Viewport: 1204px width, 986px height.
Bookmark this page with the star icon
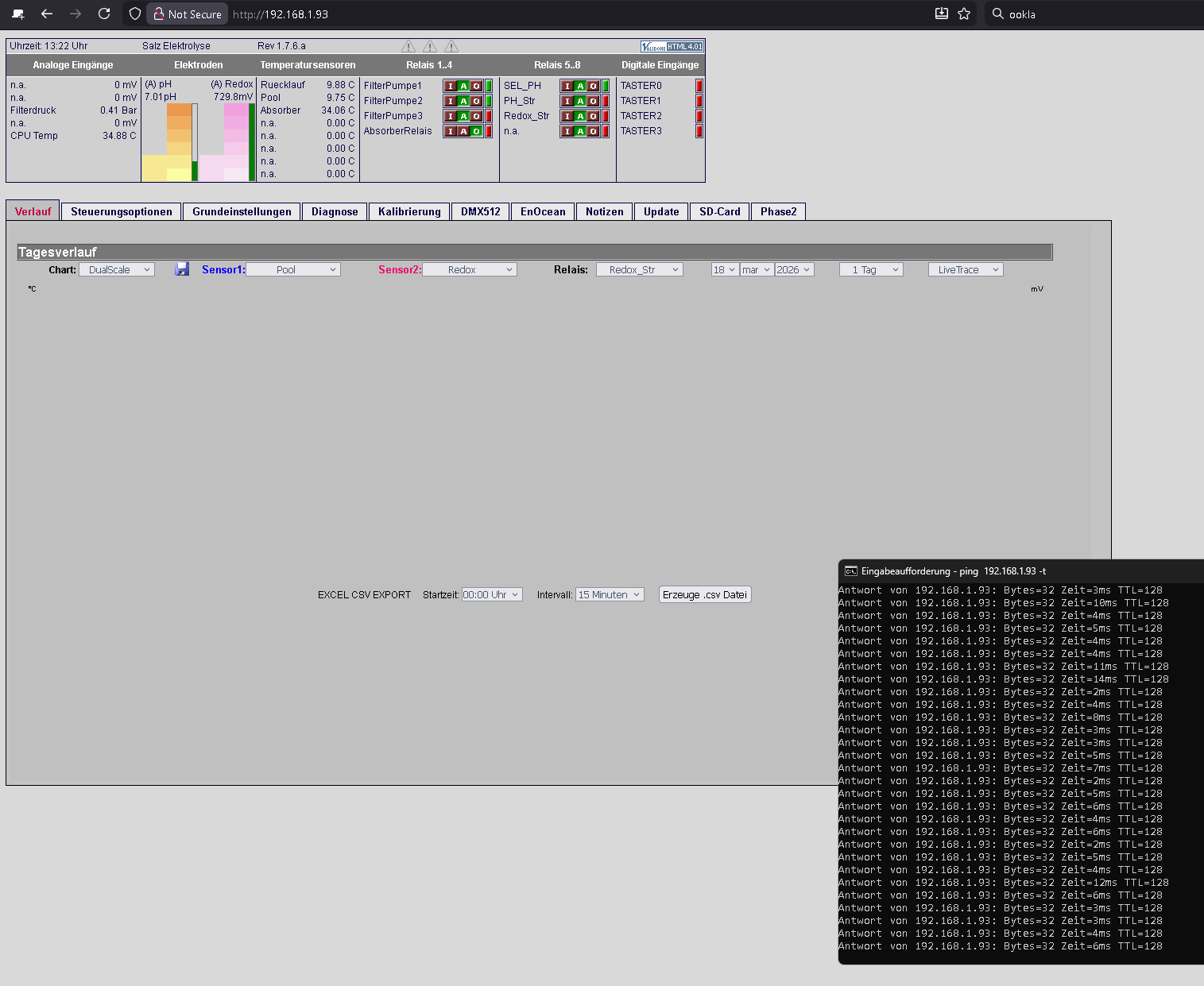pos(964,14)
